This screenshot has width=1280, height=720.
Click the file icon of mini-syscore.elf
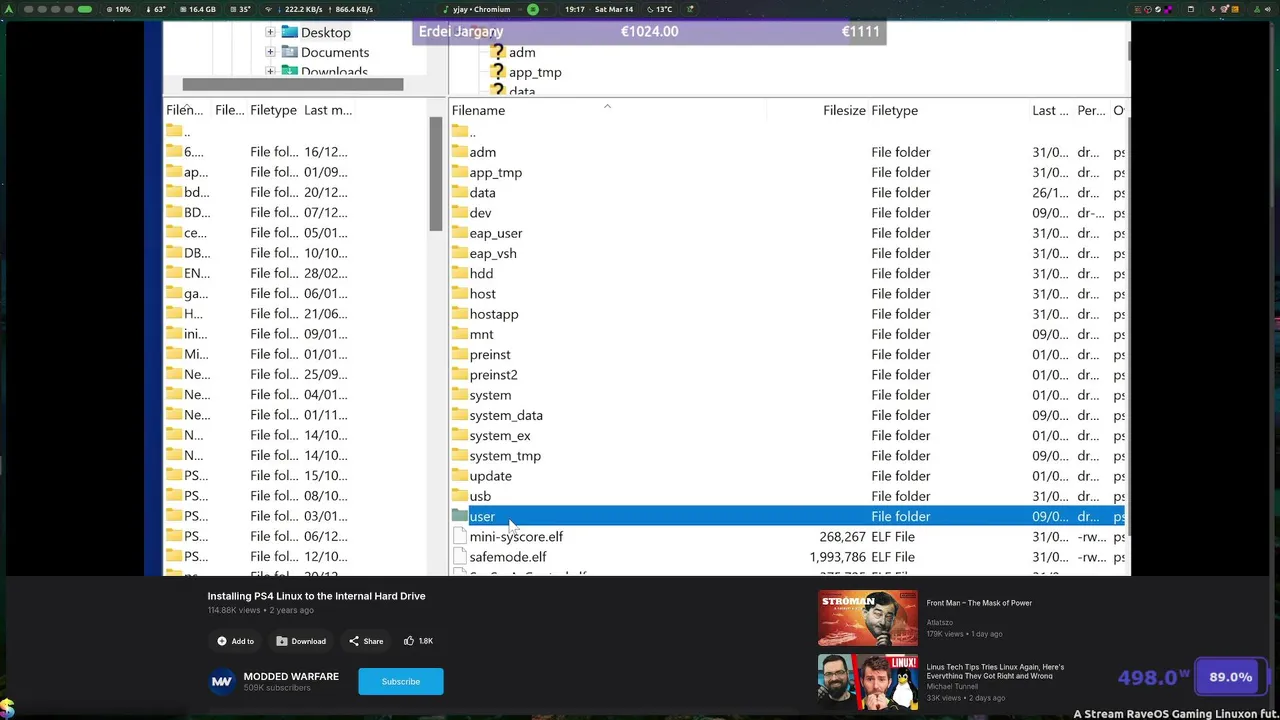point(460,536)
